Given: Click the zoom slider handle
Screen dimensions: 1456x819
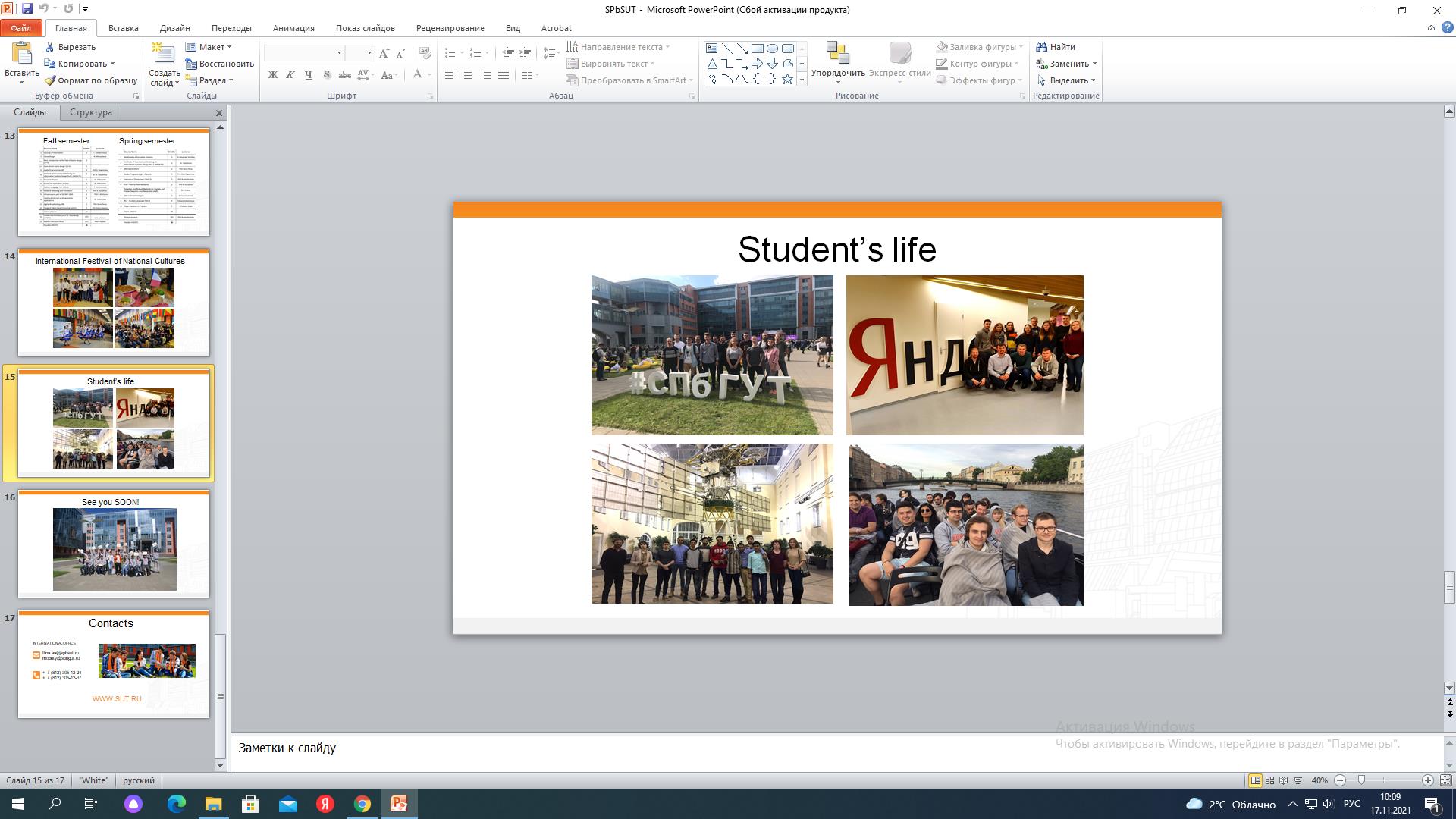Looking at the screenshot, I should tap(1361, 780).
